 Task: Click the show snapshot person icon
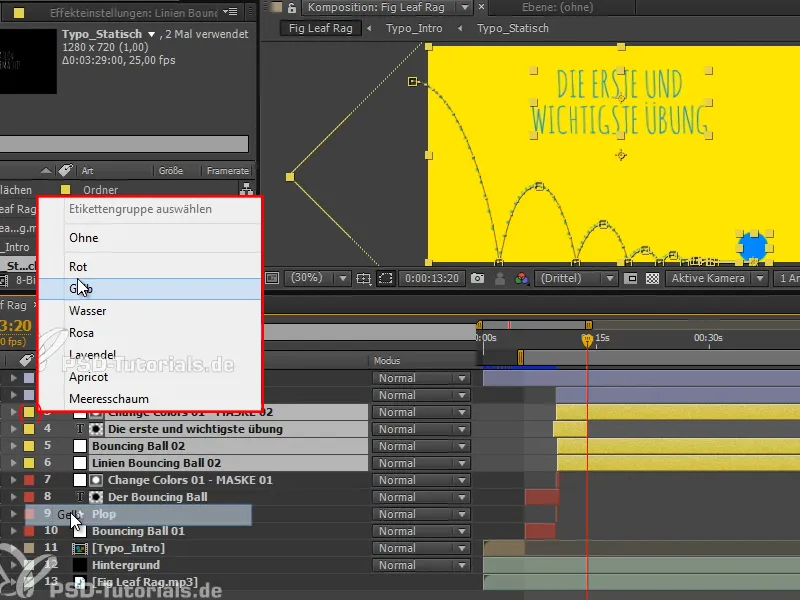(x=500, y=279)
